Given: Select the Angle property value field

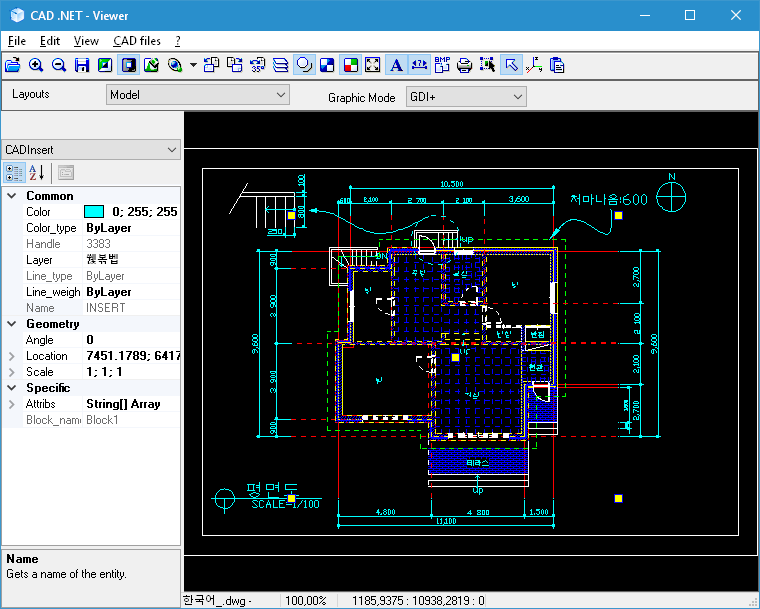Looking at the screenshot, I should (130, 340).
